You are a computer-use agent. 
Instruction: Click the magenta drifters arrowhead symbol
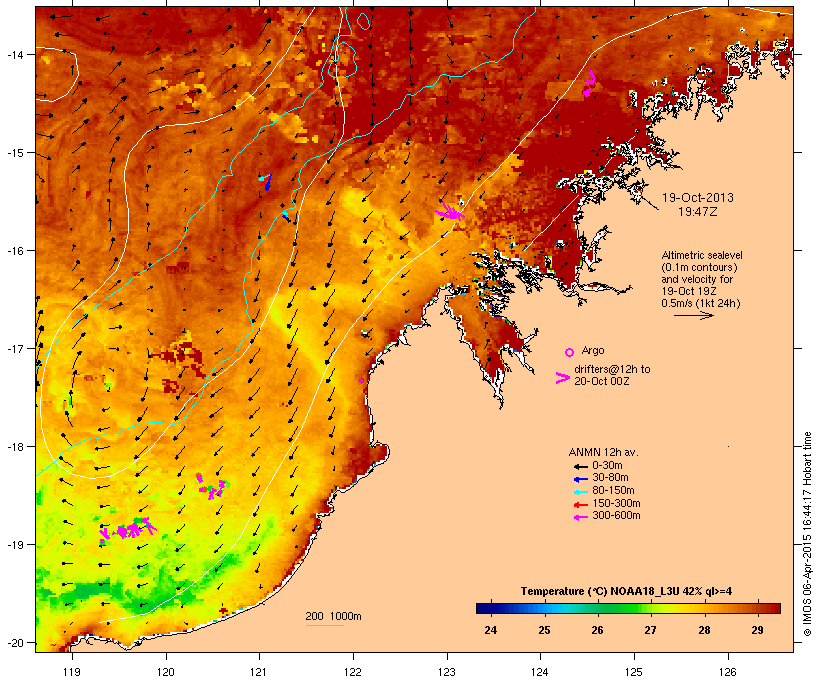coord(562,378)
